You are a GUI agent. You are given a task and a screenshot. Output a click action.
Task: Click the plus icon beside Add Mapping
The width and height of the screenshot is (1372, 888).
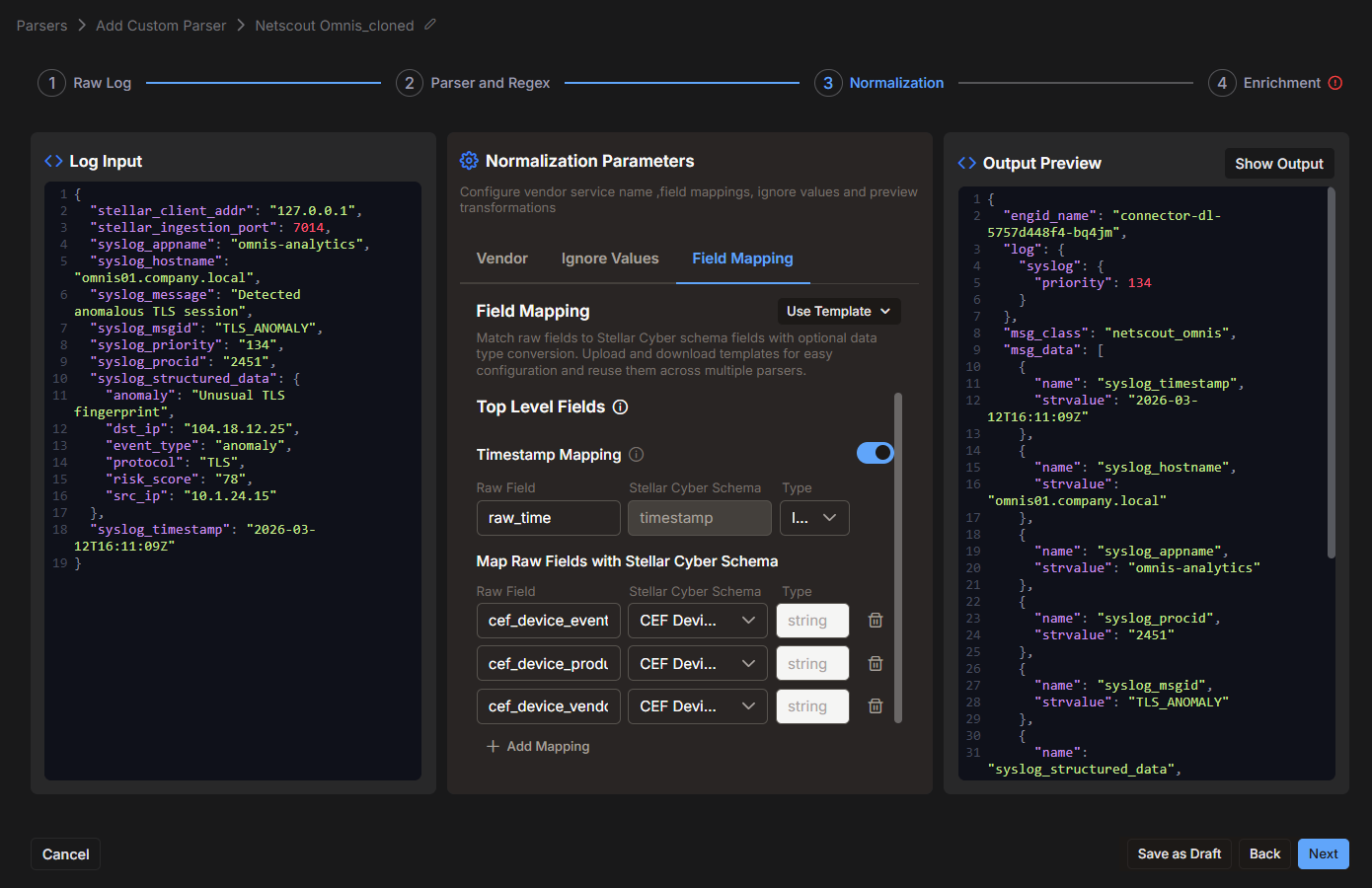point(494,747)
